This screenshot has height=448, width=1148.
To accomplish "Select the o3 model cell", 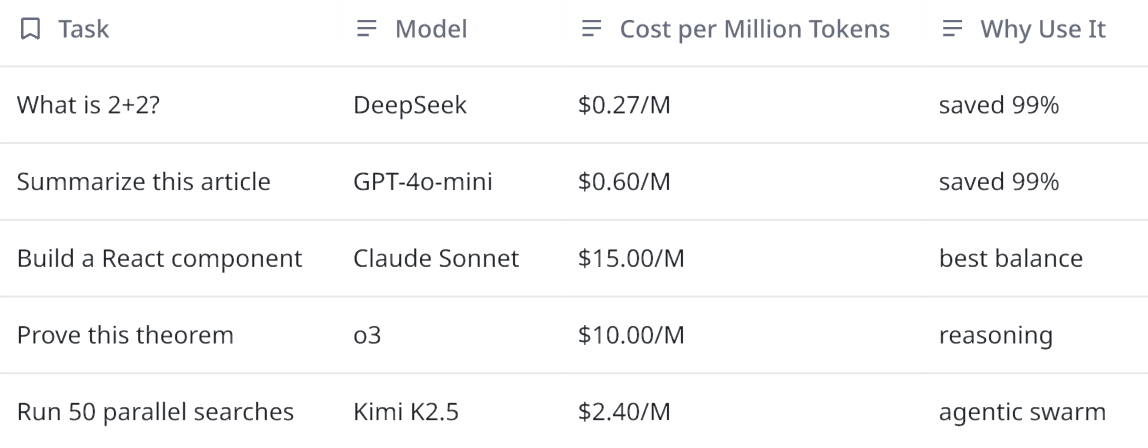I will tap(367, 335).
